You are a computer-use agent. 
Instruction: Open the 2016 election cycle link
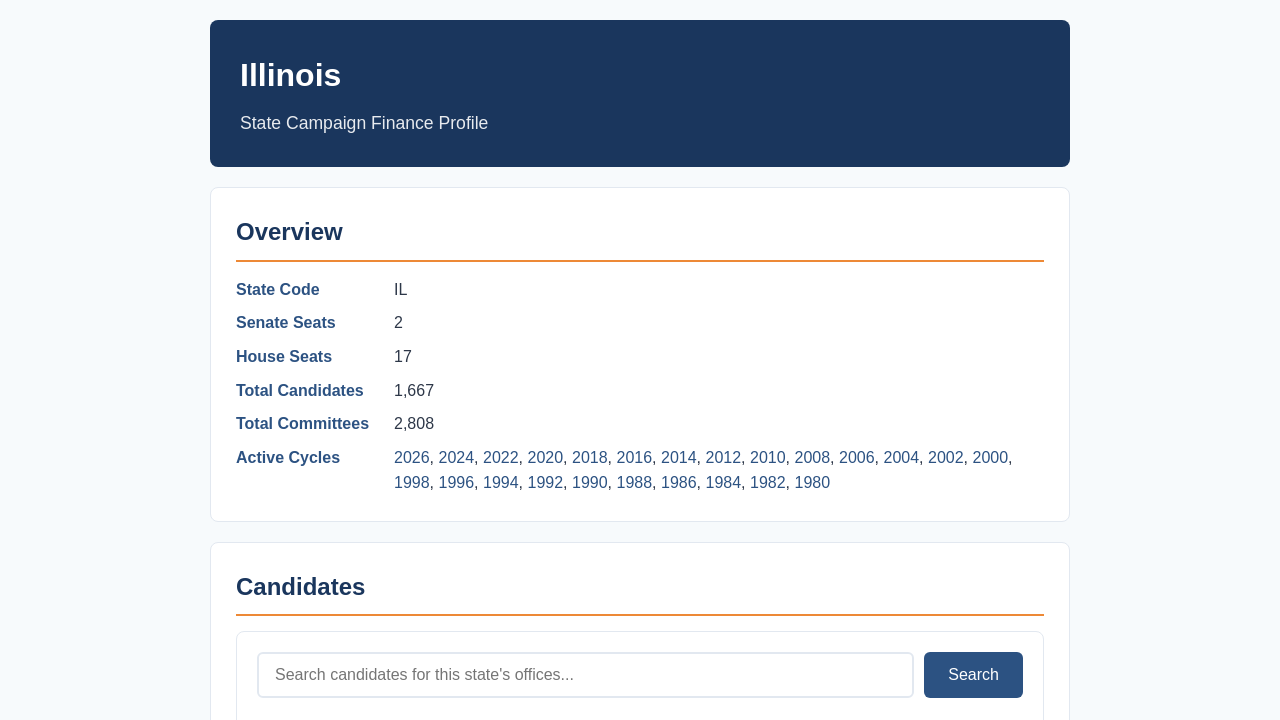pos(634,458)
